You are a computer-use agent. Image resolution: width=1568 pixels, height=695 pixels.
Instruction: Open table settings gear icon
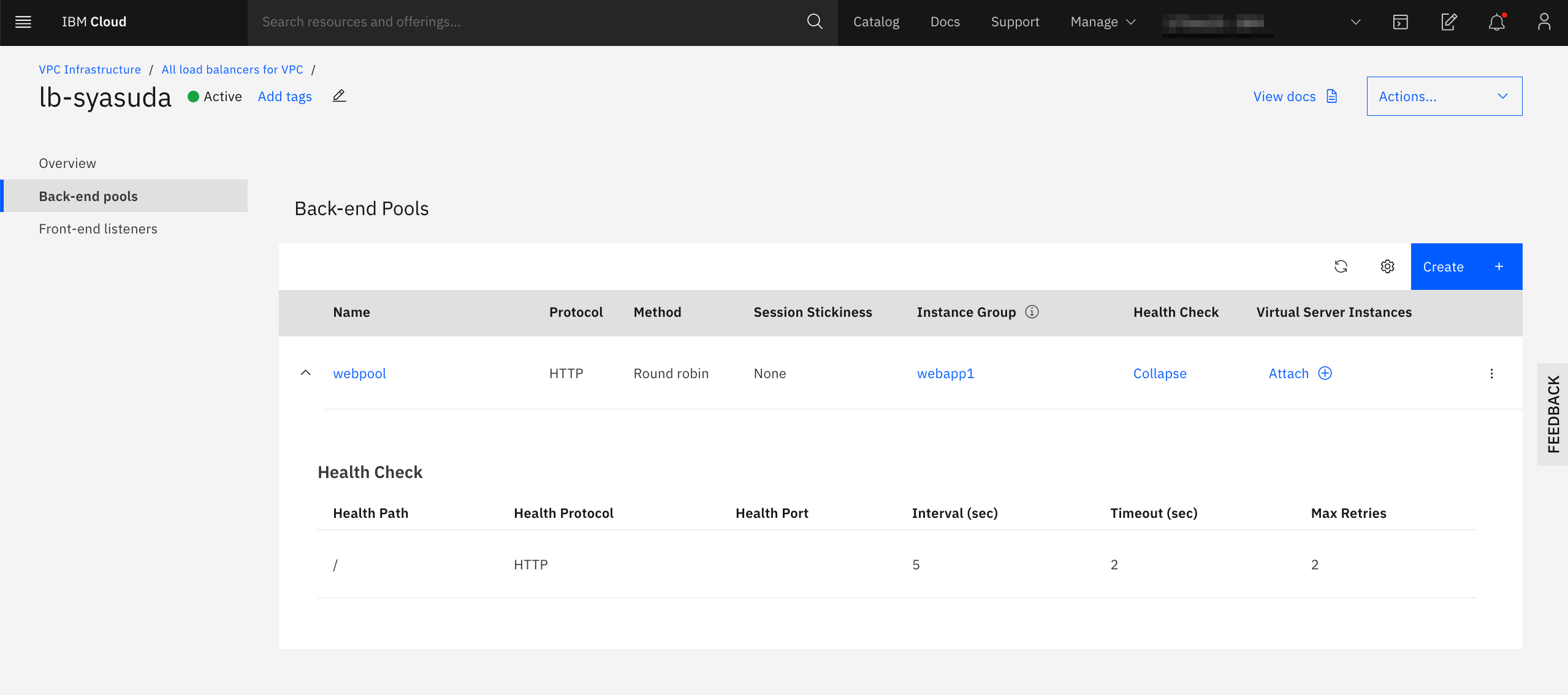tap(1387, 267)
